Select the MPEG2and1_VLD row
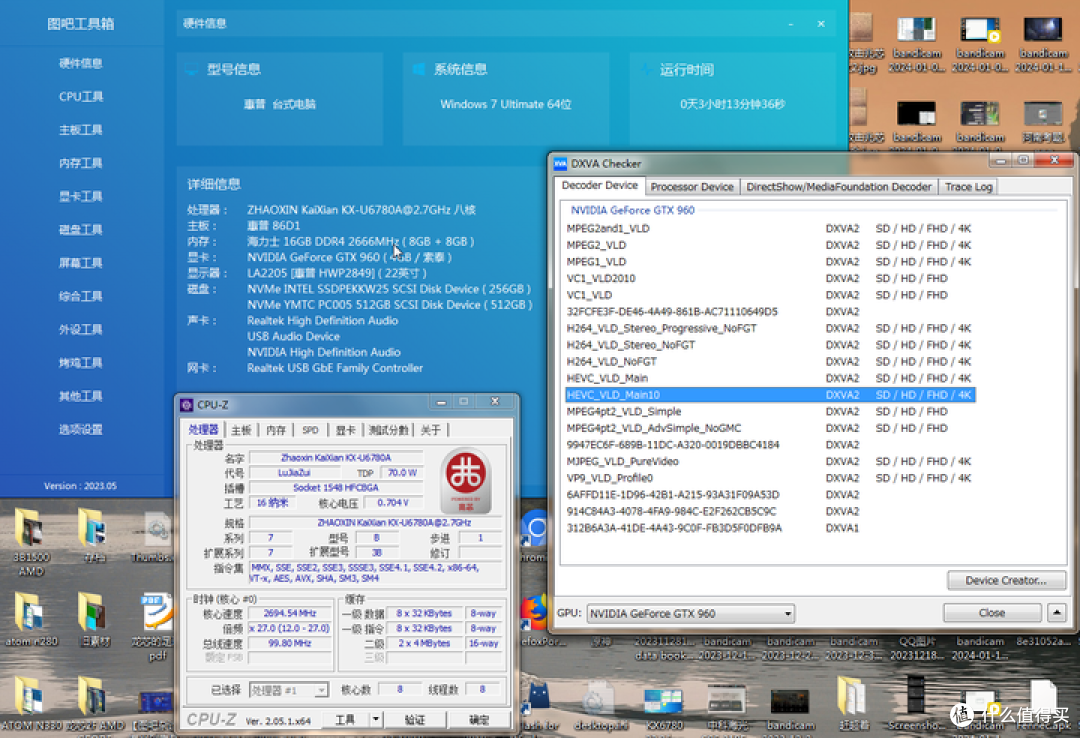 [770, 228]
